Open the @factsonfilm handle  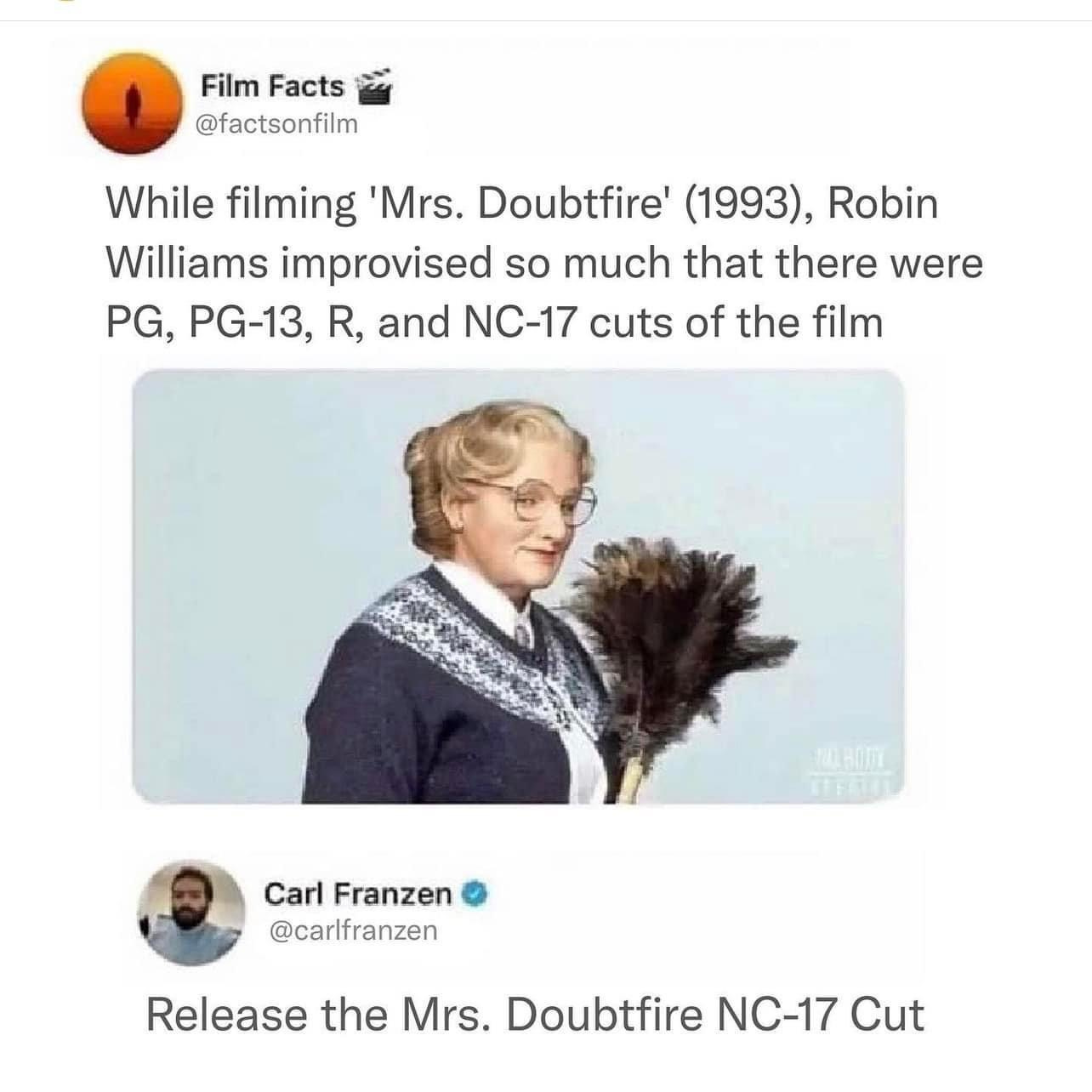[277, 125]
